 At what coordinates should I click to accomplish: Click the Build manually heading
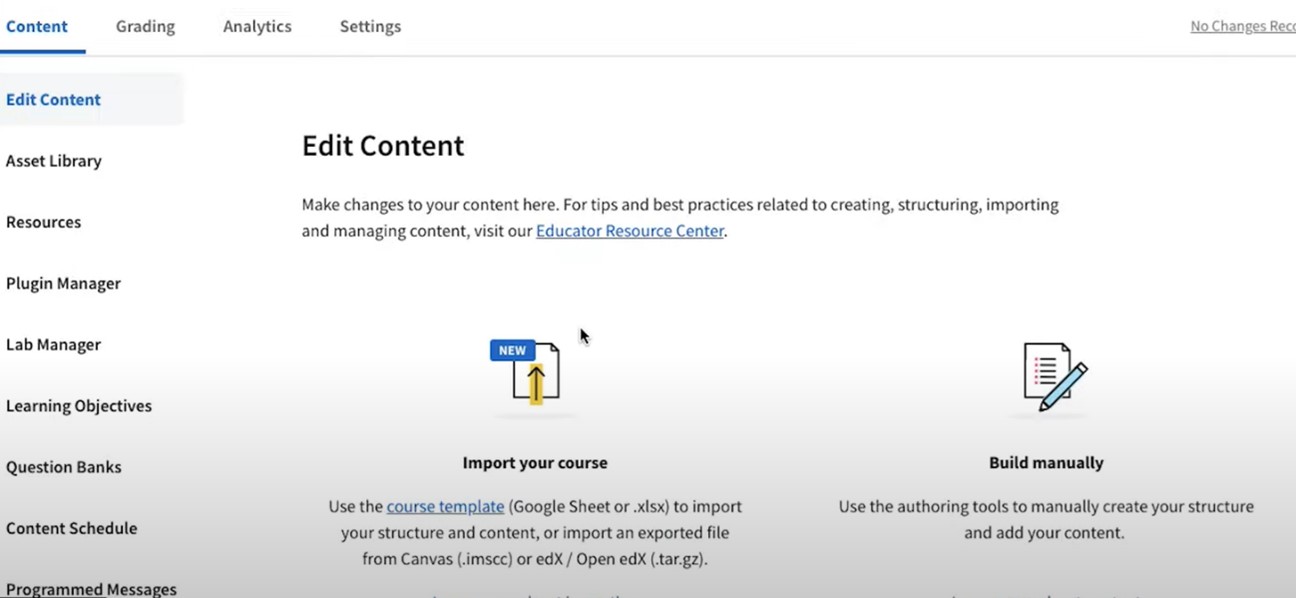pyautogui.click(x=1046, y=463)
